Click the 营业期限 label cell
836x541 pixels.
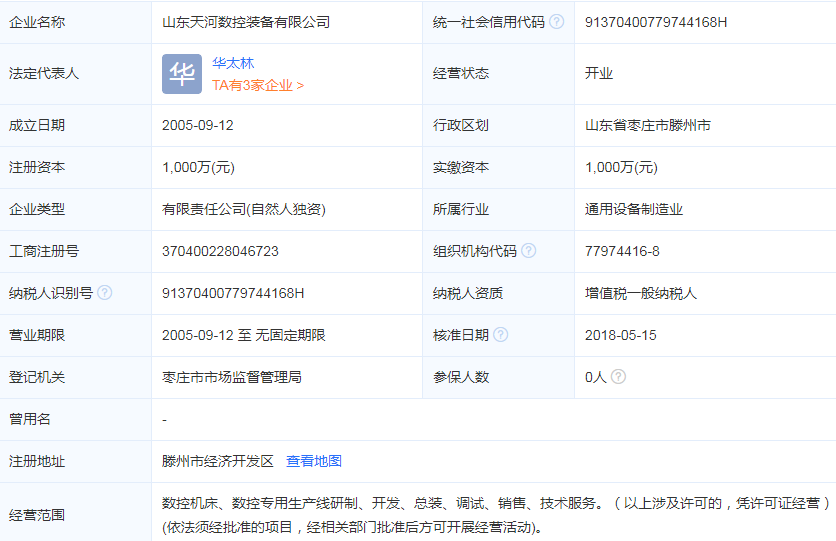76,335
